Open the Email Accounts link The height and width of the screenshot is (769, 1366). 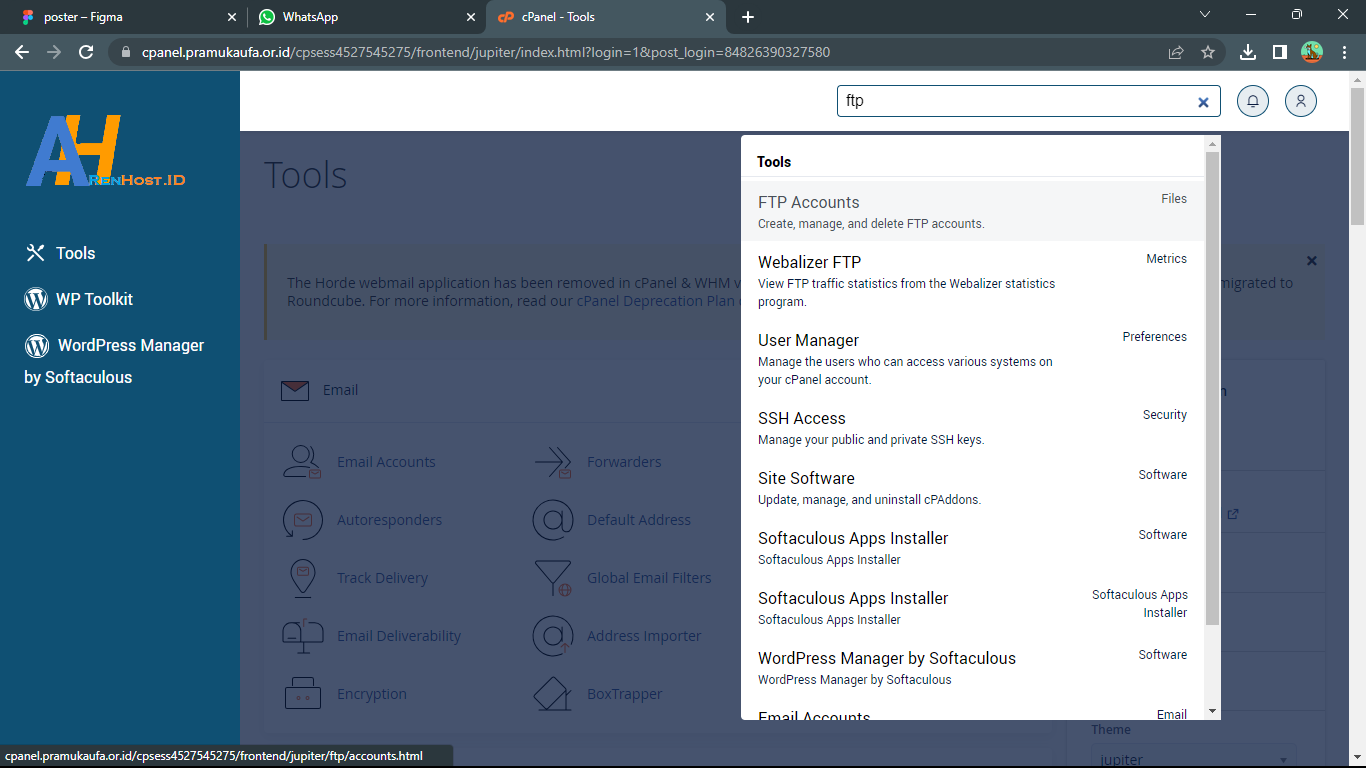pos(386,462)
